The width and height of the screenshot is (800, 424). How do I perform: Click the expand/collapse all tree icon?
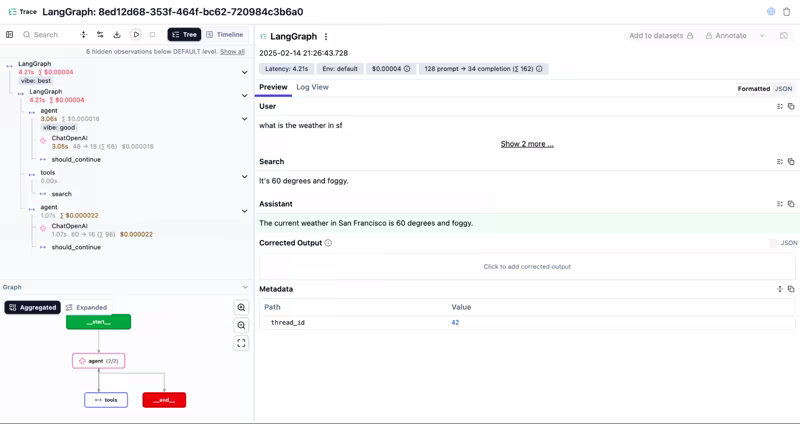pyautogui.click(x=84, y=35)
